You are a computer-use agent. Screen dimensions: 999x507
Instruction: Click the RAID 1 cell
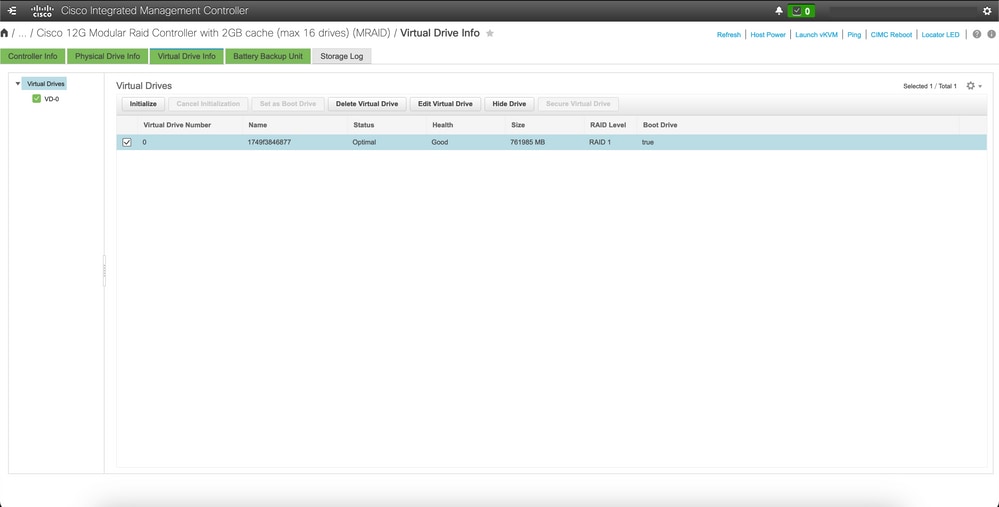(600, 143)
